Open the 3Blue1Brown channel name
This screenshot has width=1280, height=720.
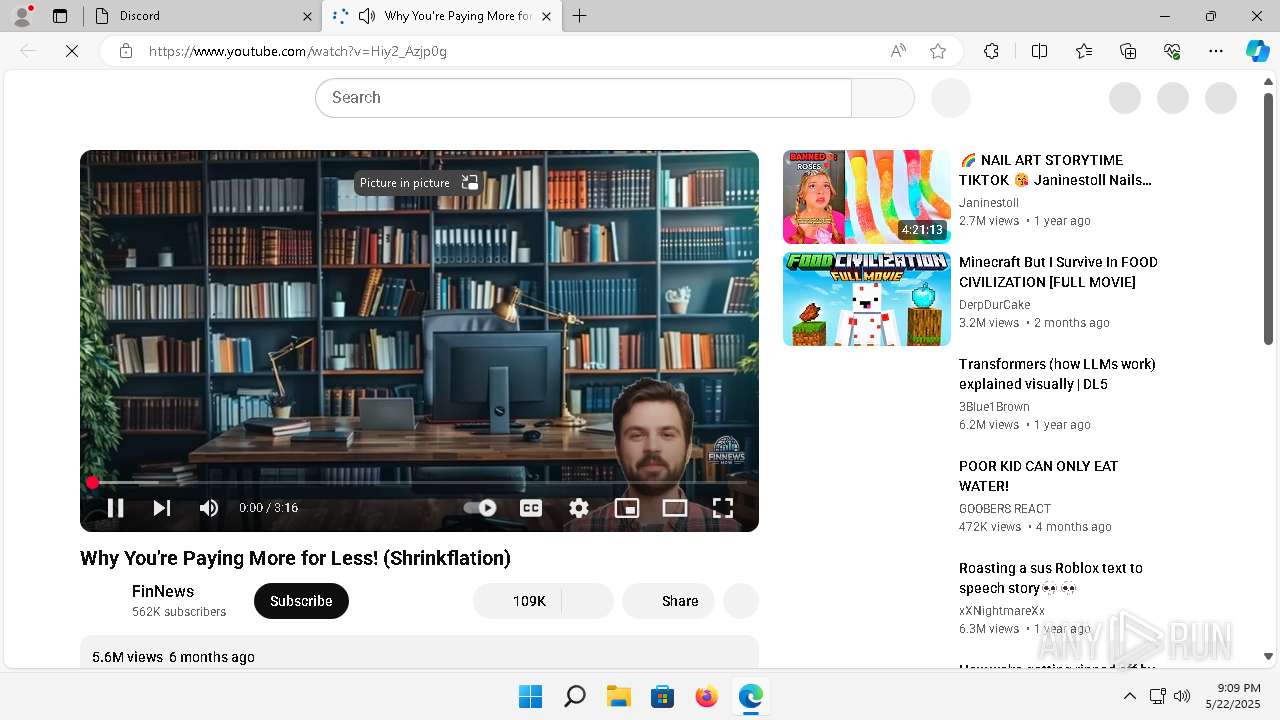tap(994, 407)
